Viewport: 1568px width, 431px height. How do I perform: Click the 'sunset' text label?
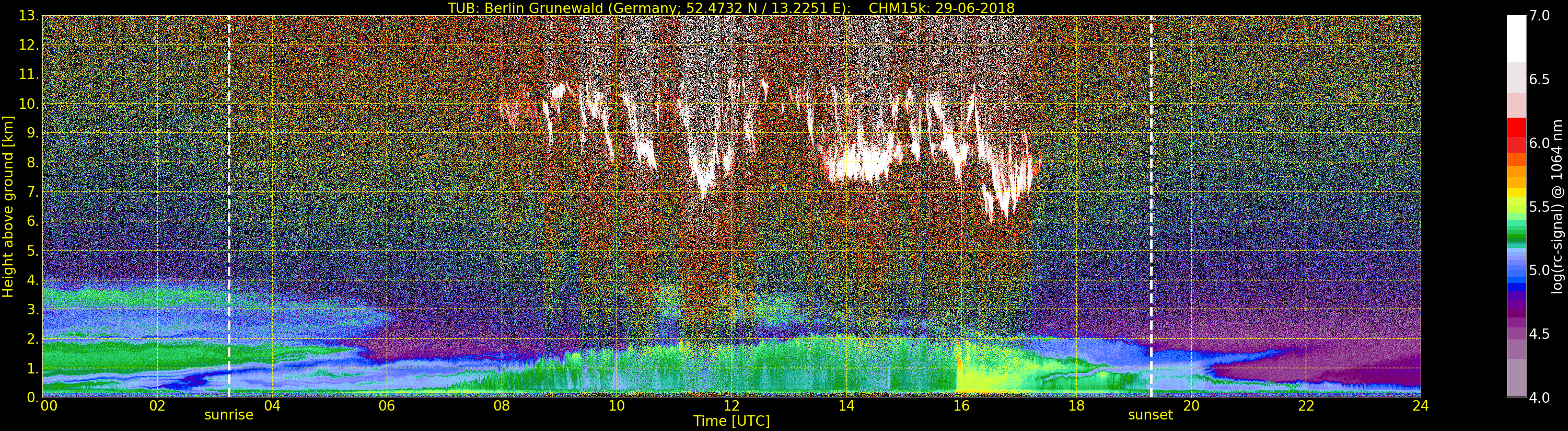pos(1151,415)
